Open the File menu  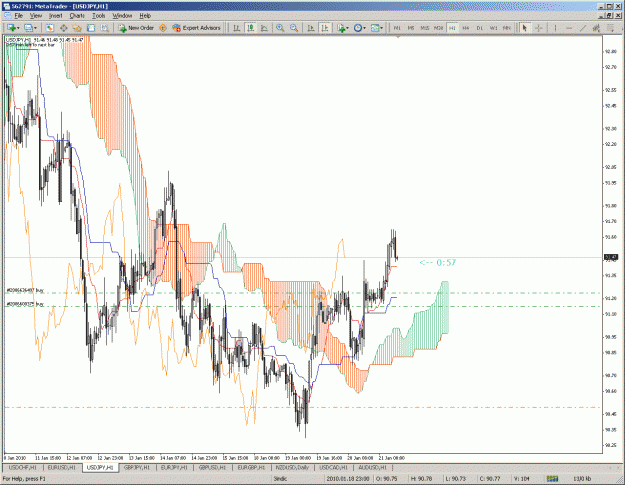tap(19, 16)
